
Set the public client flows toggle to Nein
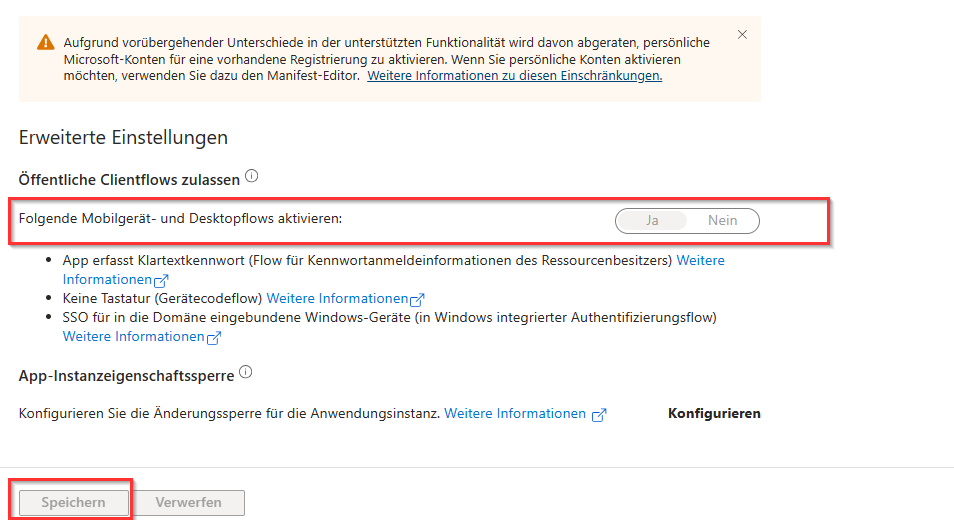click(722, 221)
